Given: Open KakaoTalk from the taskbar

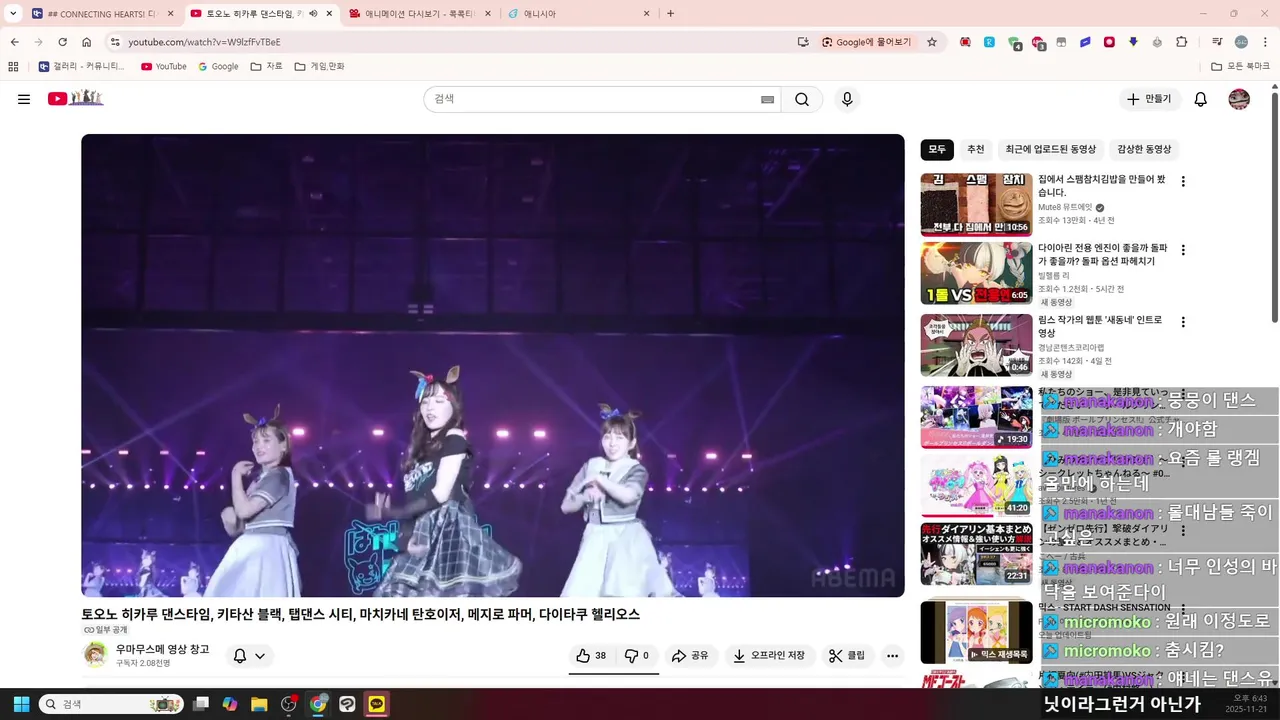Looking at the screenshot, I should pyautogui.click(x=378, y=704).
